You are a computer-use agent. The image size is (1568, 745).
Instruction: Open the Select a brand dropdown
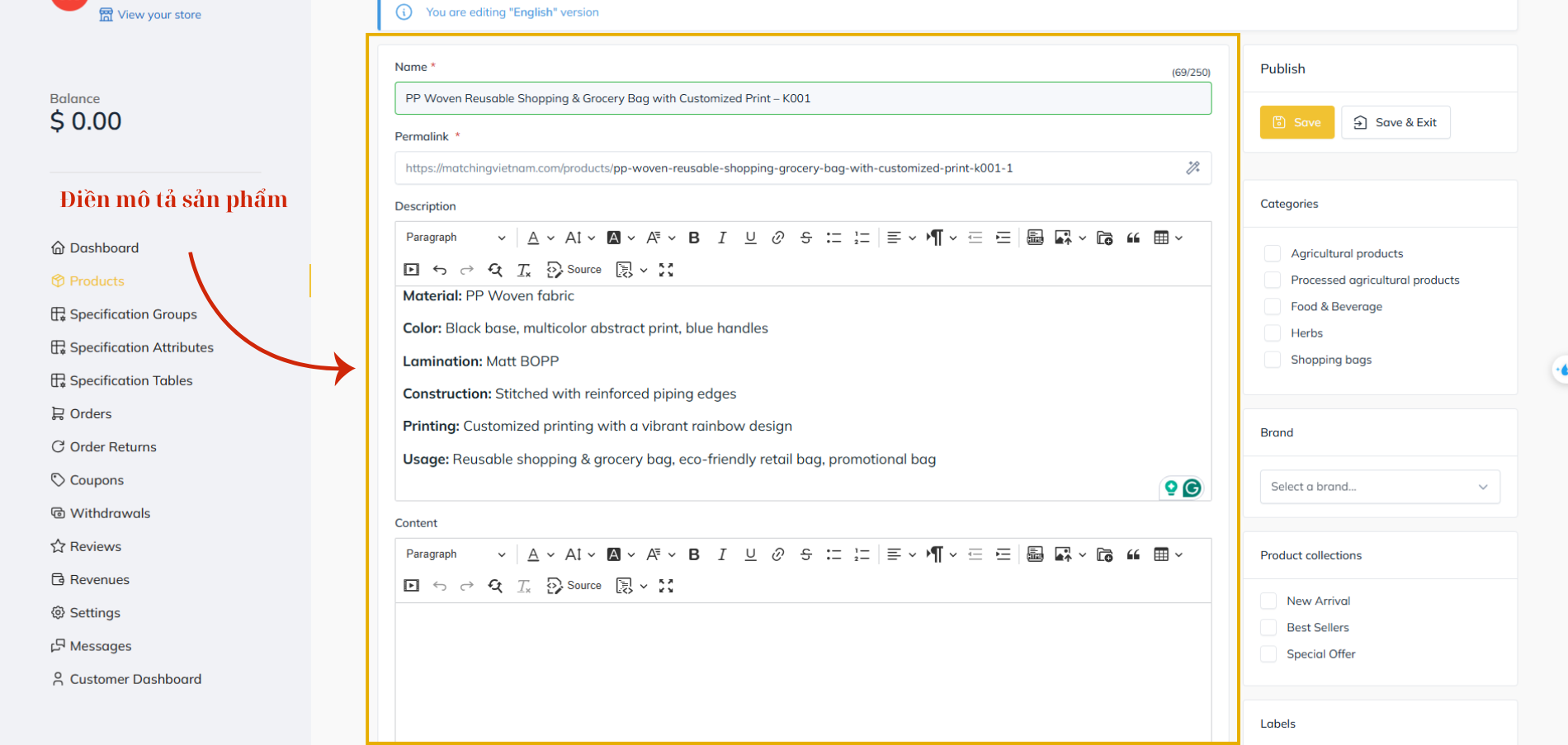pyautogui.click(x=1379, y=487)
